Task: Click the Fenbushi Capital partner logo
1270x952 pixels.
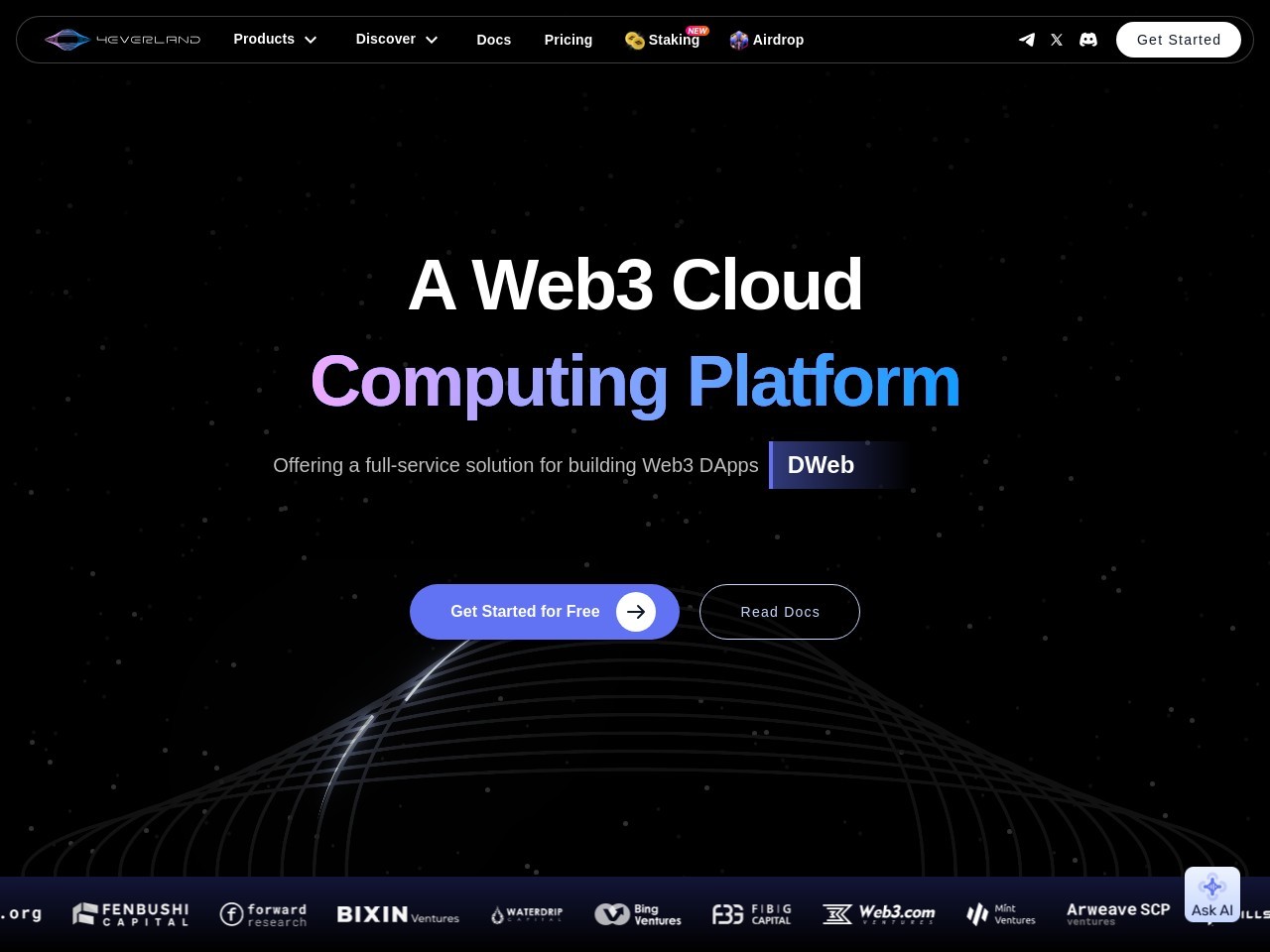Action: (131, 913)
